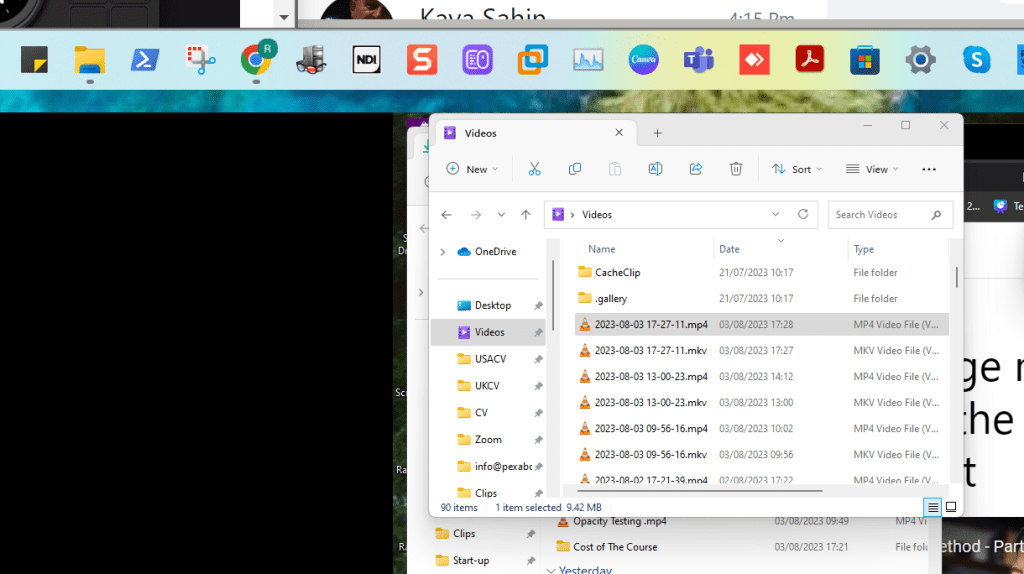Open Google Chrome from taskbar
Viewport: 1024px width, 574px height.
[257, 59]
